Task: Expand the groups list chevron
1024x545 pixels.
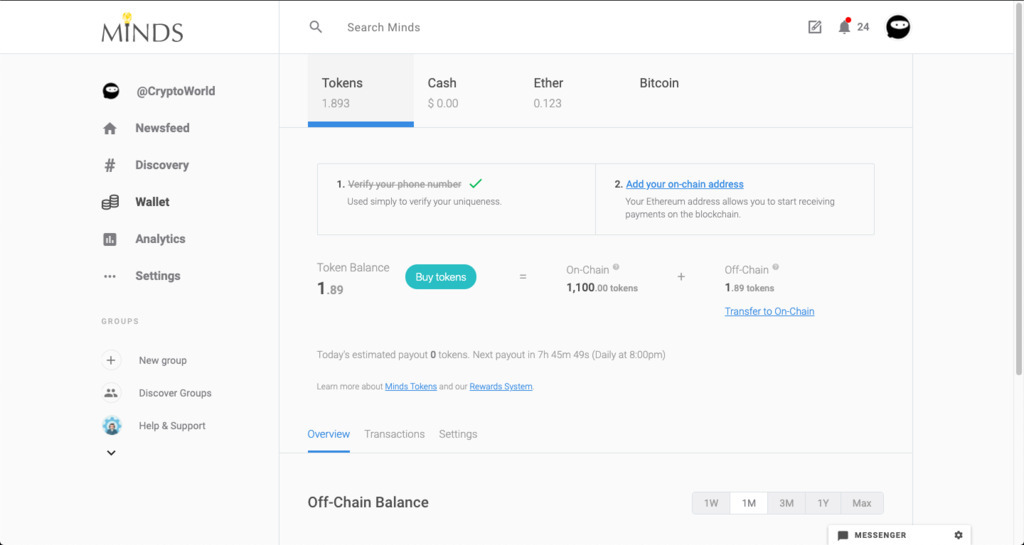Action: click(111, 453)
